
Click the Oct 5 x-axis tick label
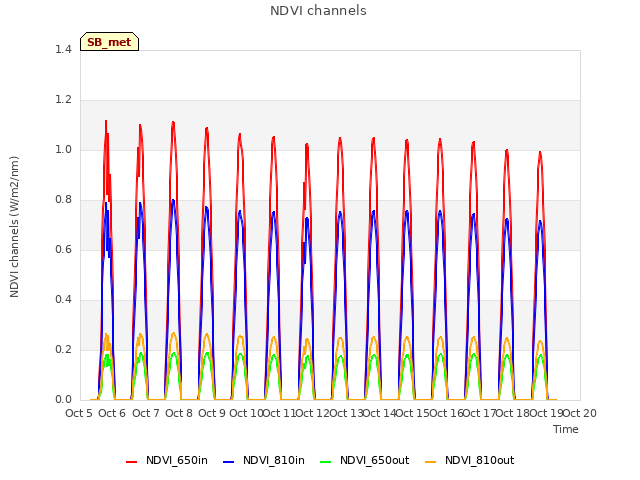tap(79, 413)
